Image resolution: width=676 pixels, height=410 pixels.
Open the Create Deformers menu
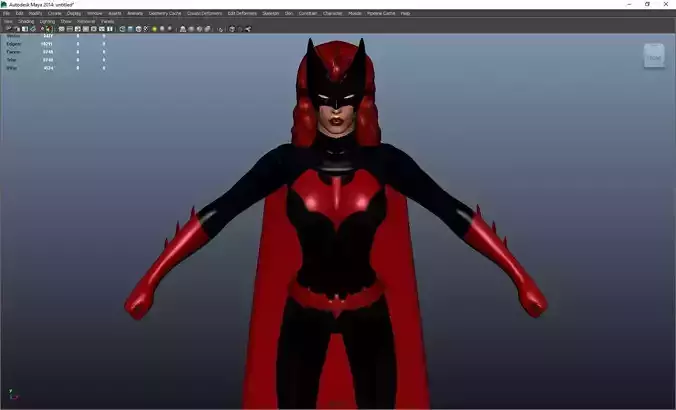tap(204, 13)
